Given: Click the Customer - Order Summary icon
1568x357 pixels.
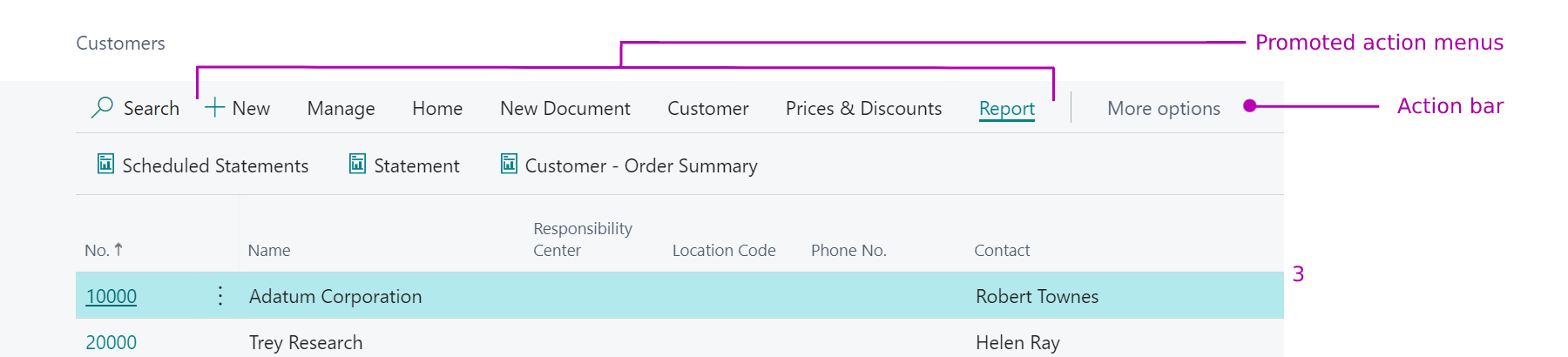Looking at the screenshot, I should [509, 164].
